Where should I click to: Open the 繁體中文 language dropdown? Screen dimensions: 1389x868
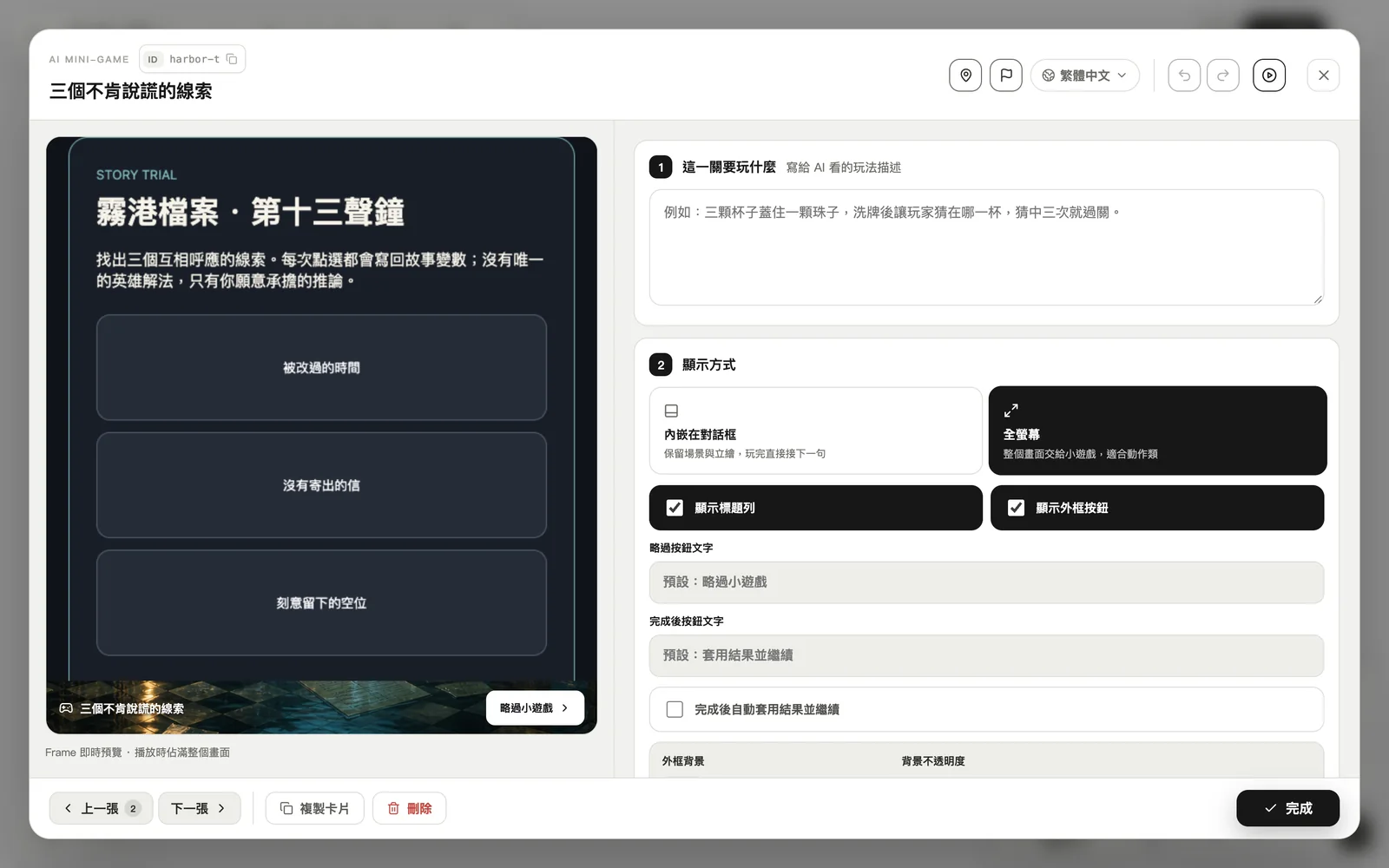(1084, 76)
